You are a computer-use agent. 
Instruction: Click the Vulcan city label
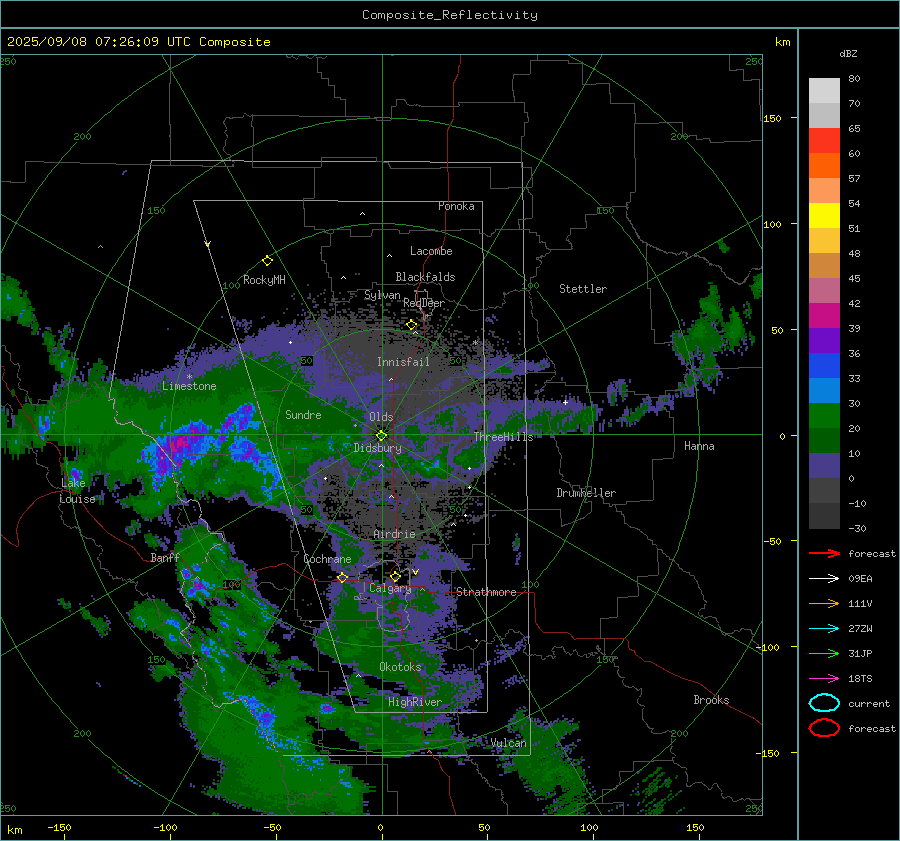point(509,743)
